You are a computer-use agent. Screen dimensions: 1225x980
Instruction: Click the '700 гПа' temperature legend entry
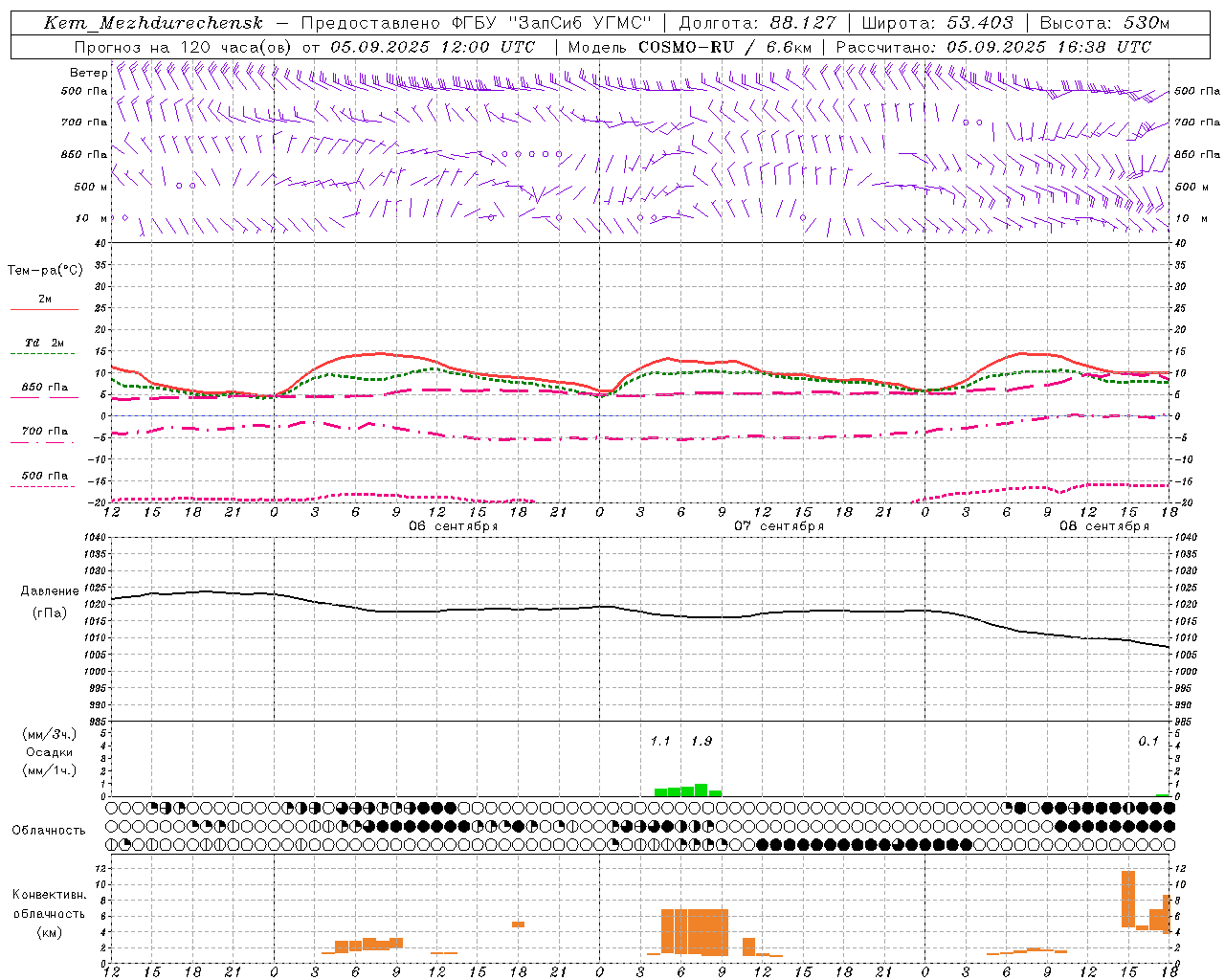45,432
